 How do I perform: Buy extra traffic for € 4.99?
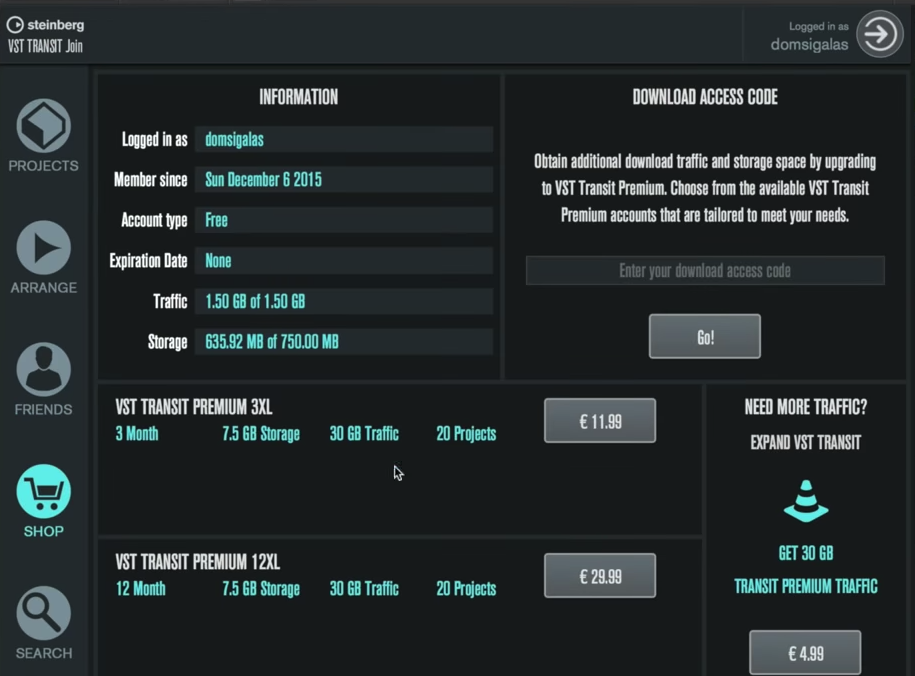tap(805, 653)
